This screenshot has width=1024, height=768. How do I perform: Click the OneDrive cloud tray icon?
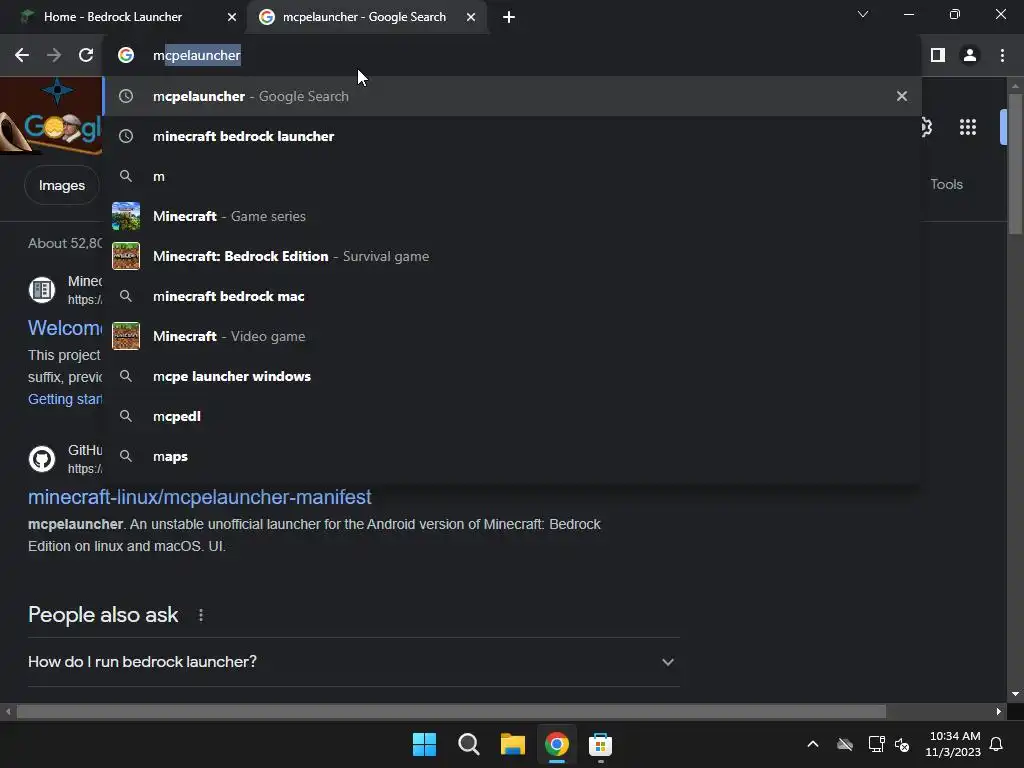point(845,744)
